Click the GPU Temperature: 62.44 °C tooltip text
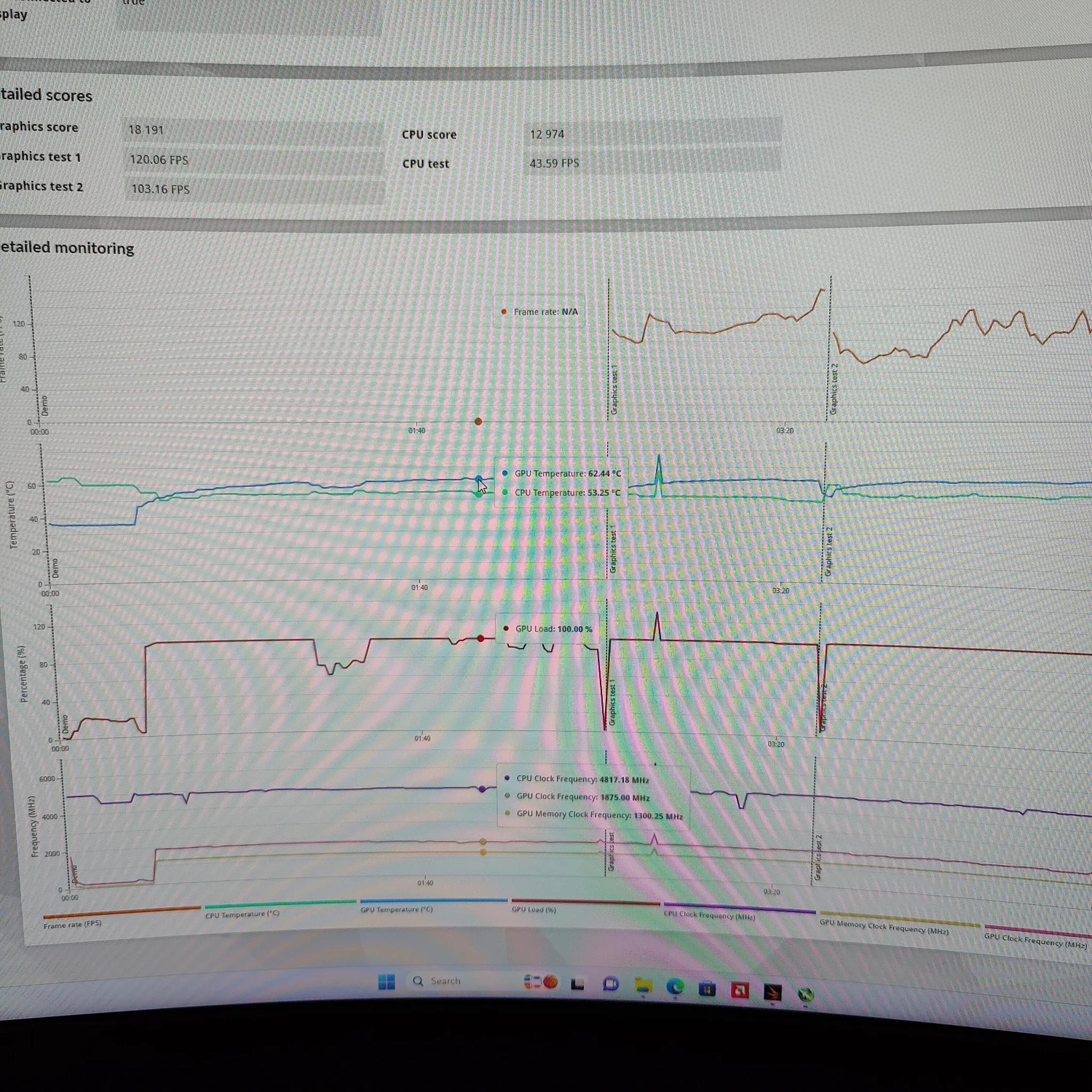 [567, 473]
